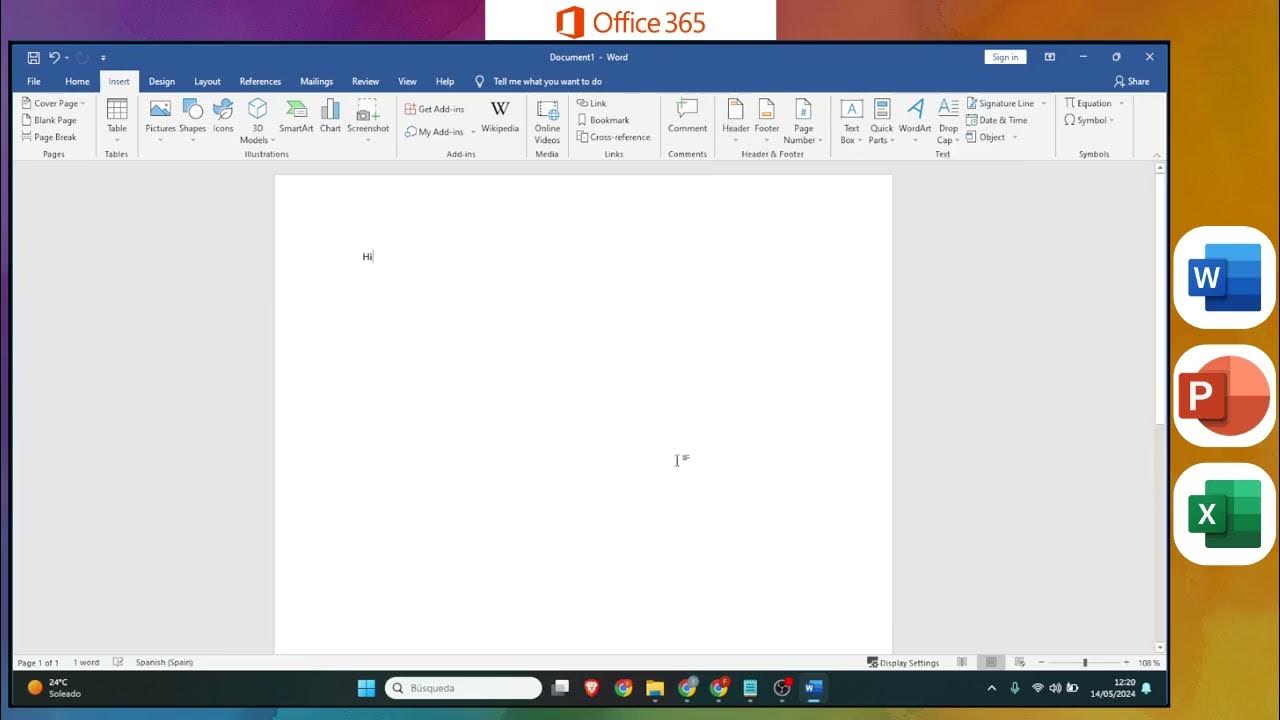Open the Quick Parts menu
Screen dimensions: 1280x720
[x=882, y=122]
